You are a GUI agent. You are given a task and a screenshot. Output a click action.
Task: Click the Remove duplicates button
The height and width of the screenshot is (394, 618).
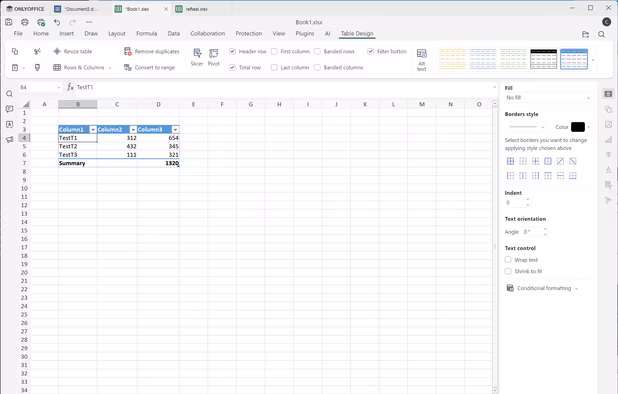pyautogui.click(x=152, y=51)
